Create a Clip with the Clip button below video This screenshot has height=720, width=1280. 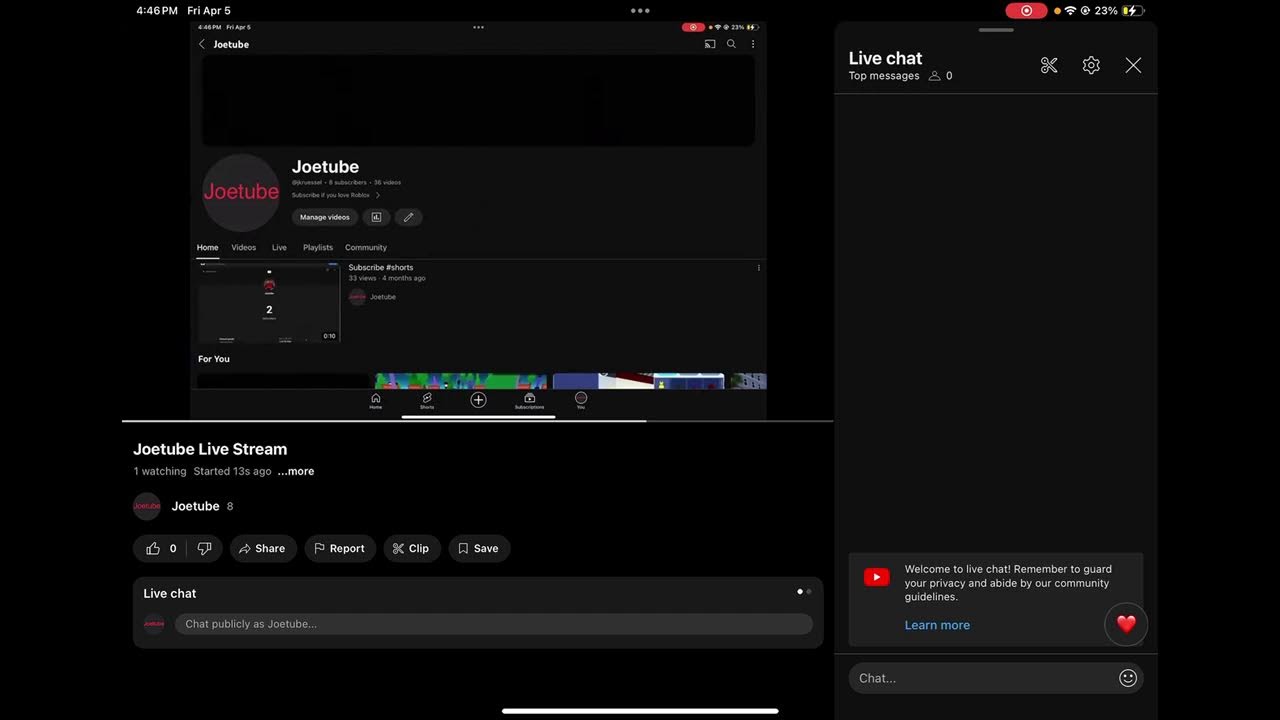pyautogui.click(x=412, y=548)
